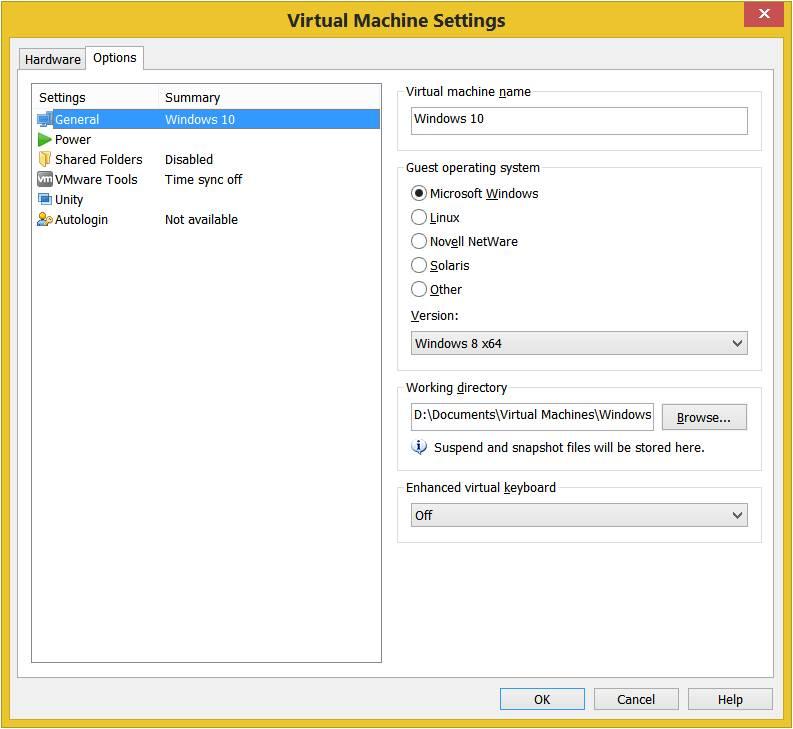Choose Linux as guest operating system

tap(419, 217)
